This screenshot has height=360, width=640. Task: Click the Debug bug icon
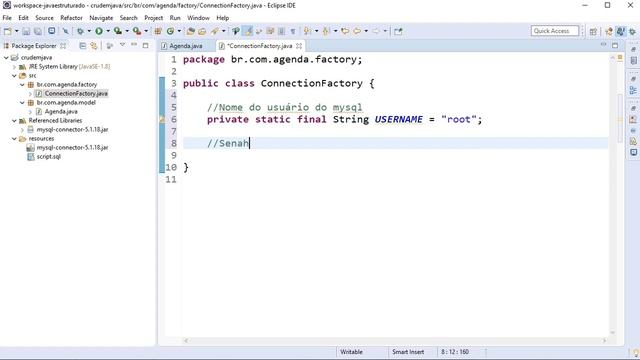pyautogui.click(x=80, y=31)
